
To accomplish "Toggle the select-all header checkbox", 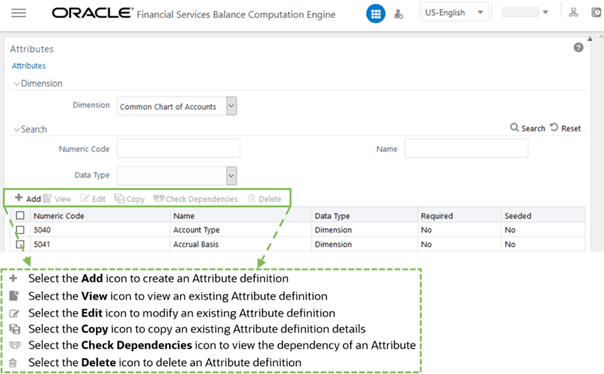I will tap(20, 215).
